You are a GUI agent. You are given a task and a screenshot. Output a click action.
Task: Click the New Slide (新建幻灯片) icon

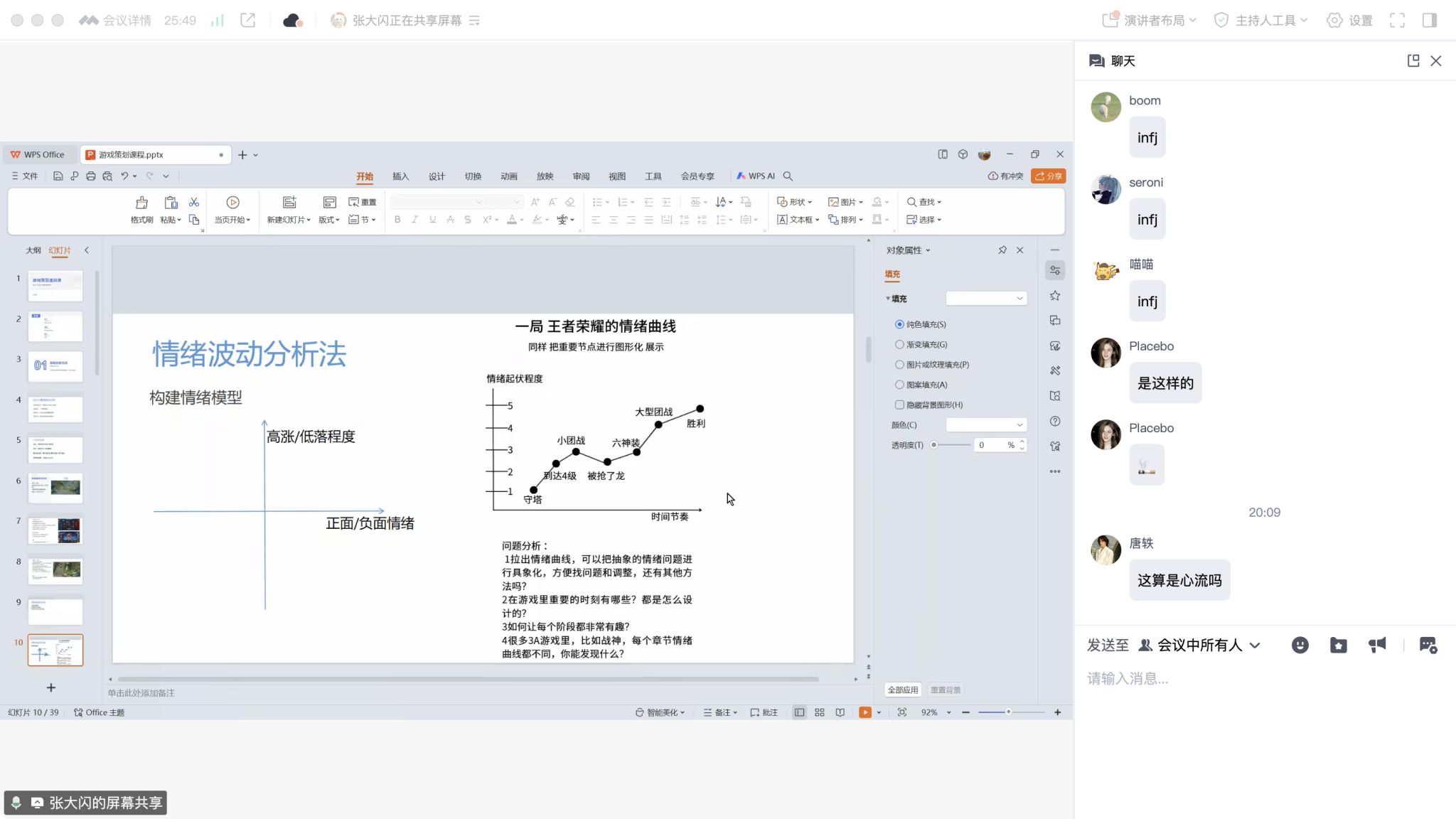pyautogui.click(x=289, y=203)
